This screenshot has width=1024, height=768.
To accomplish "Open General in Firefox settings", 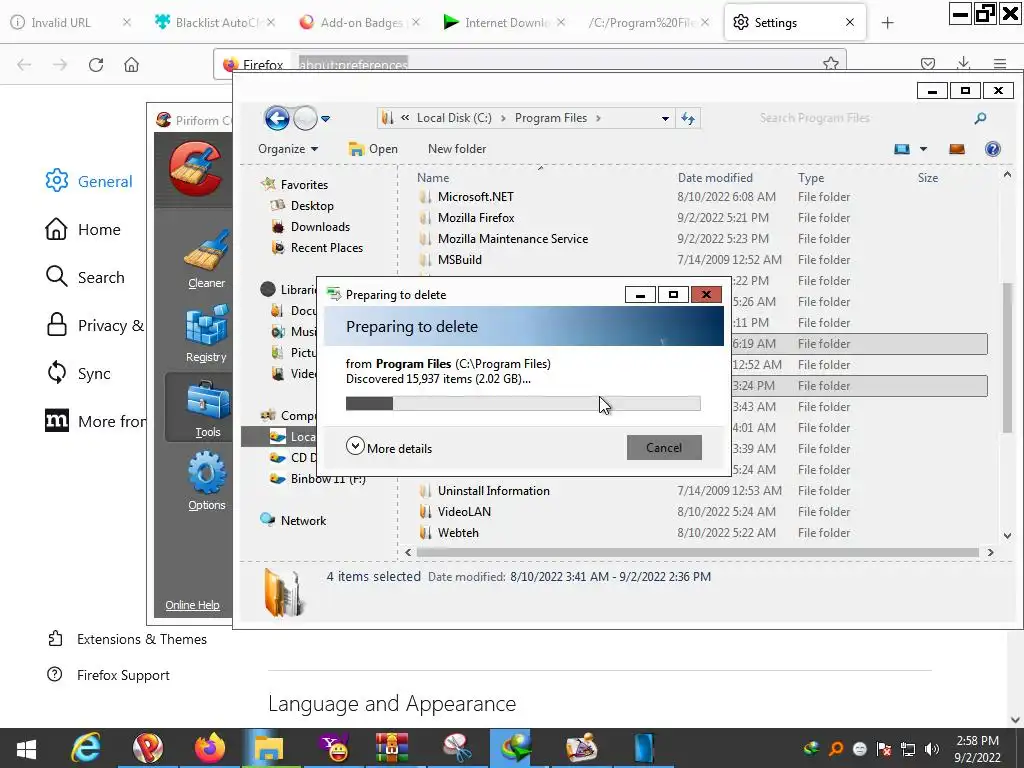I will pos(89,181).
